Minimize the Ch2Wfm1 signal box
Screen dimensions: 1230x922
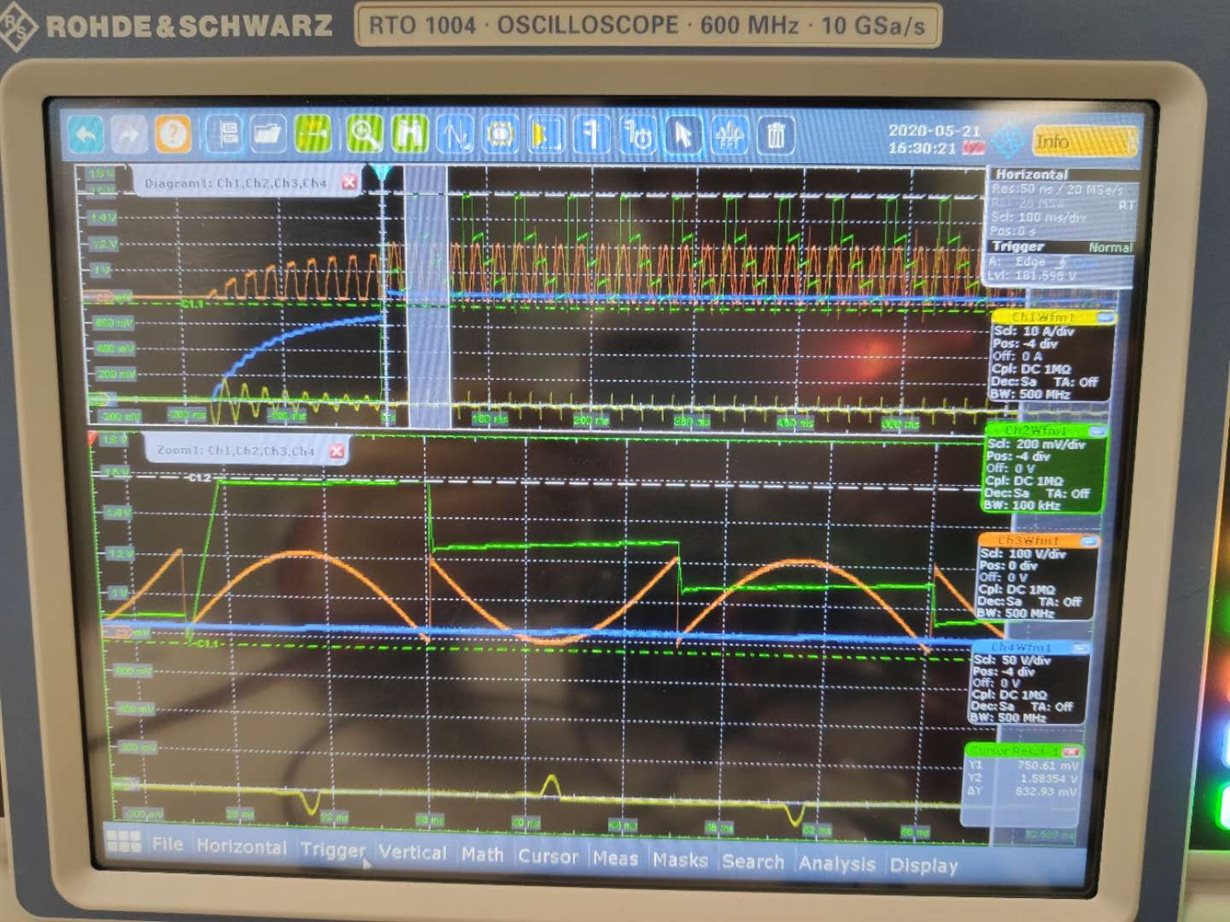click(1097, 431)
